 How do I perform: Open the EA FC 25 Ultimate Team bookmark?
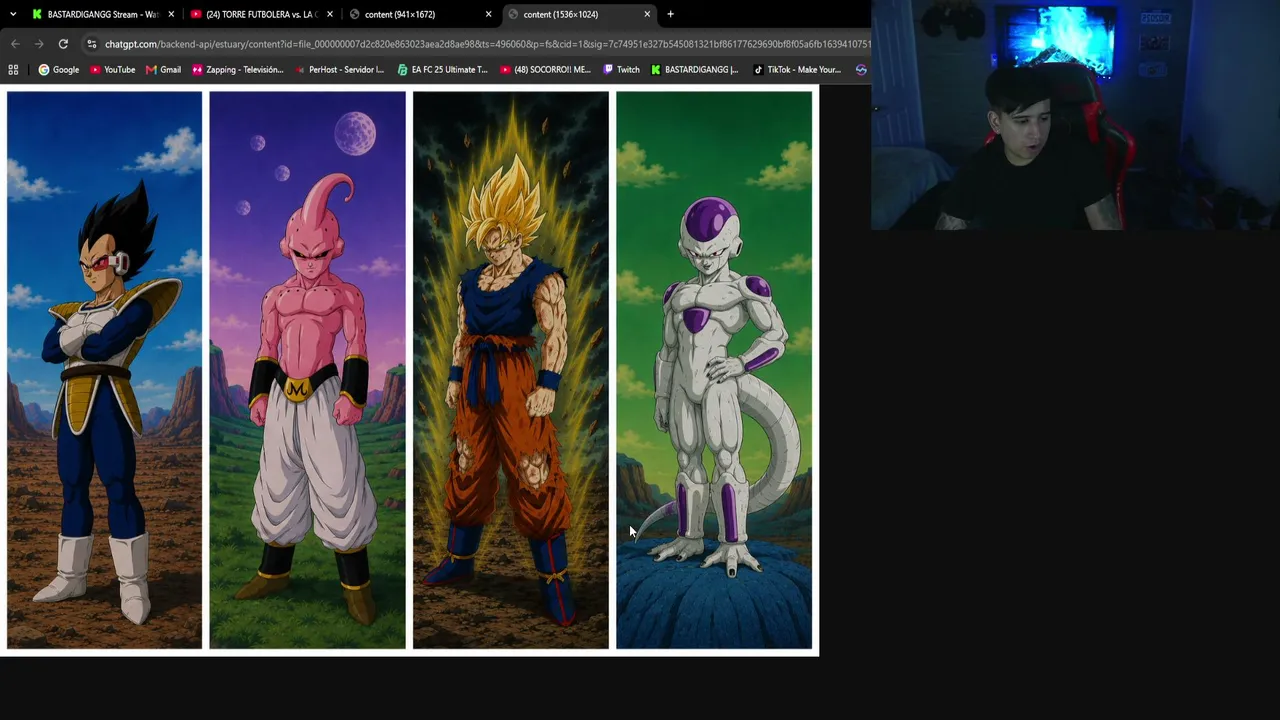[x=442, y=70]
